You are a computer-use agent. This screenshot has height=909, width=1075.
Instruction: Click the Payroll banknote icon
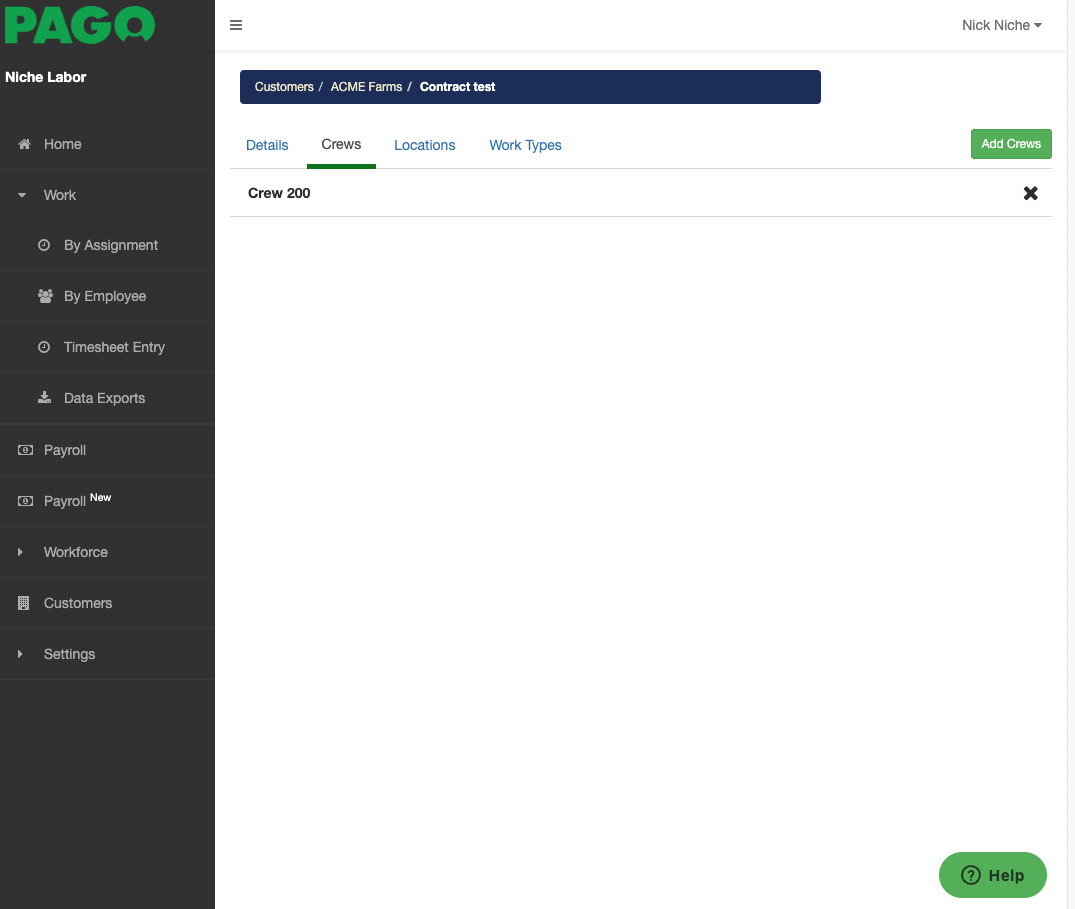pyautogui.click(x=24, y=449)
